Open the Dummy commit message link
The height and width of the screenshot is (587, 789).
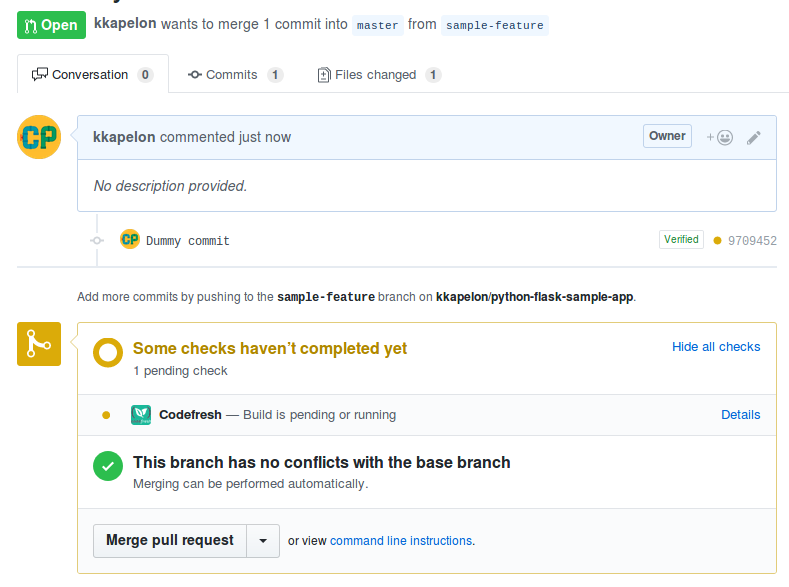[188, 241]
